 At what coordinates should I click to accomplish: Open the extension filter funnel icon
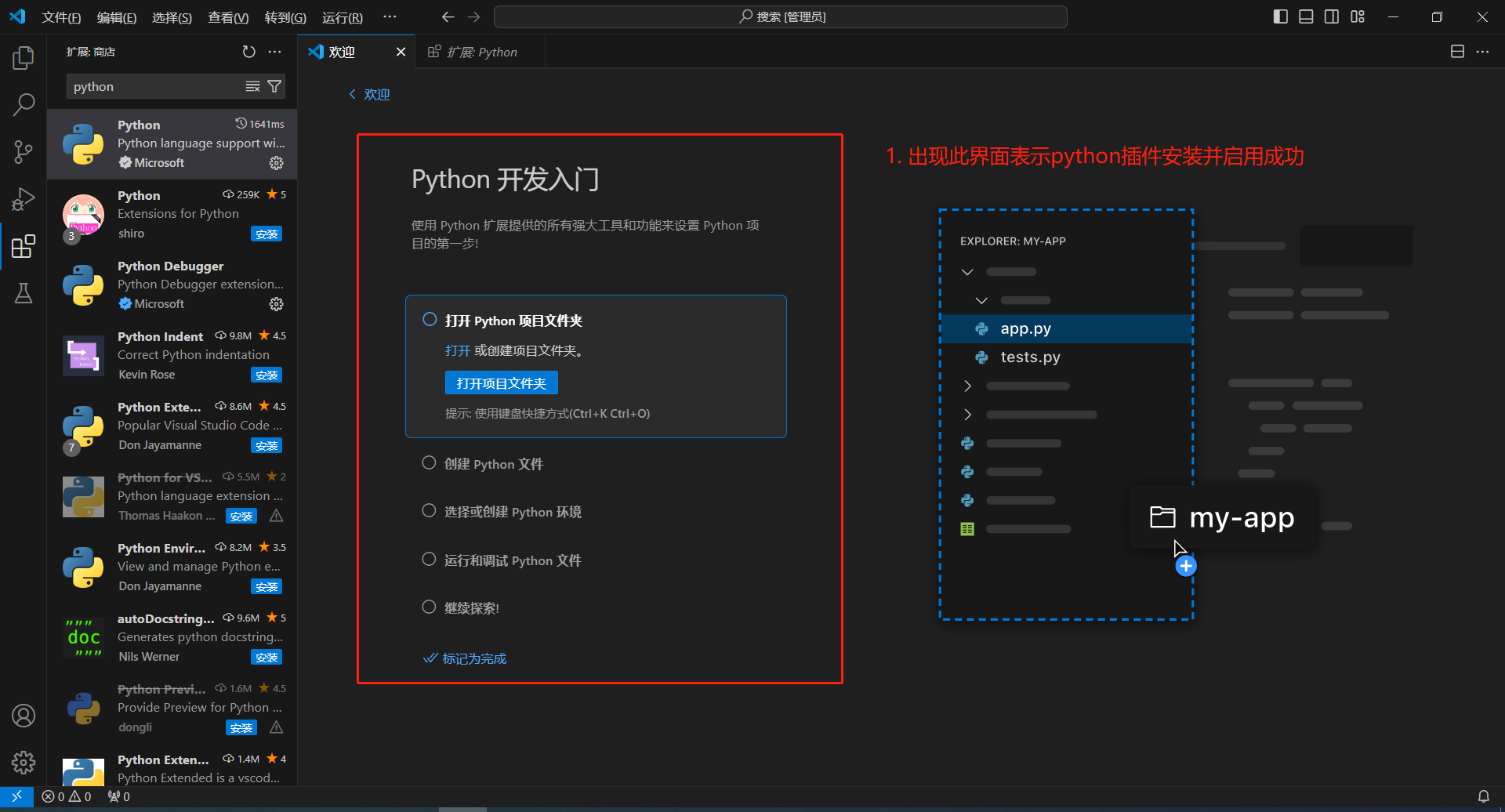(x=274, y=86)
